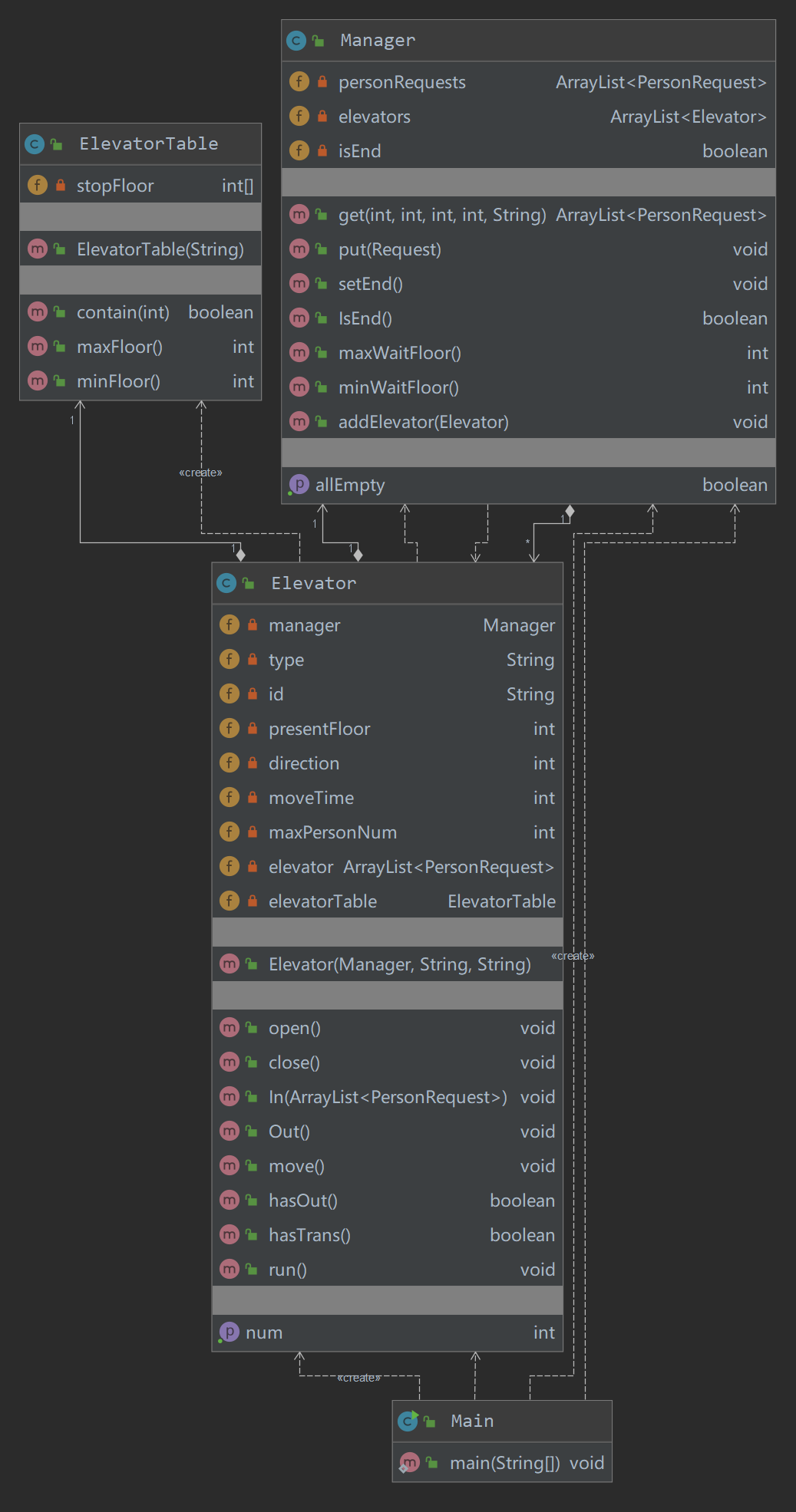This screenshot has height=1512, width=796.
Task: Click the property icon next to allEmpty
Action: pyautogui.click(x=299, y=484)
